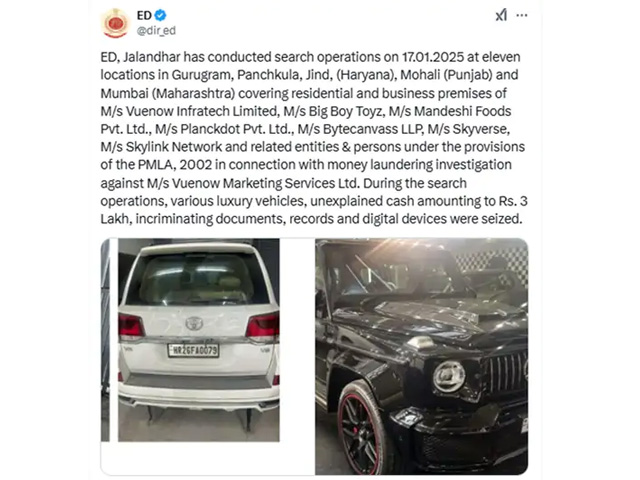
Task: Open the three-dot more options menu
Action: [522, 16]
